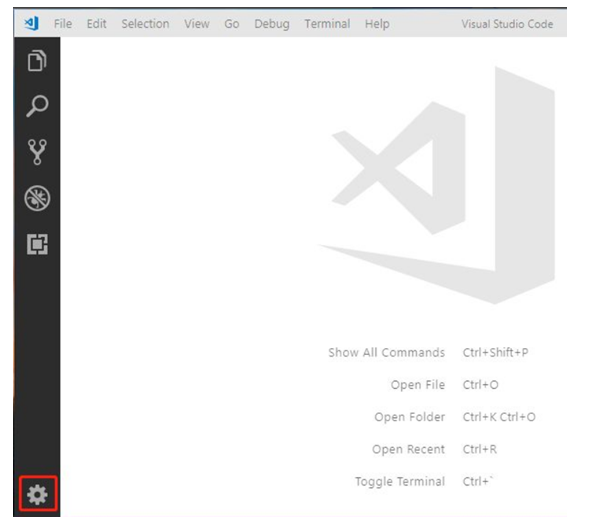Open the Terminal menu
Viewport: 606px width, 525px height.
[327, 24]
